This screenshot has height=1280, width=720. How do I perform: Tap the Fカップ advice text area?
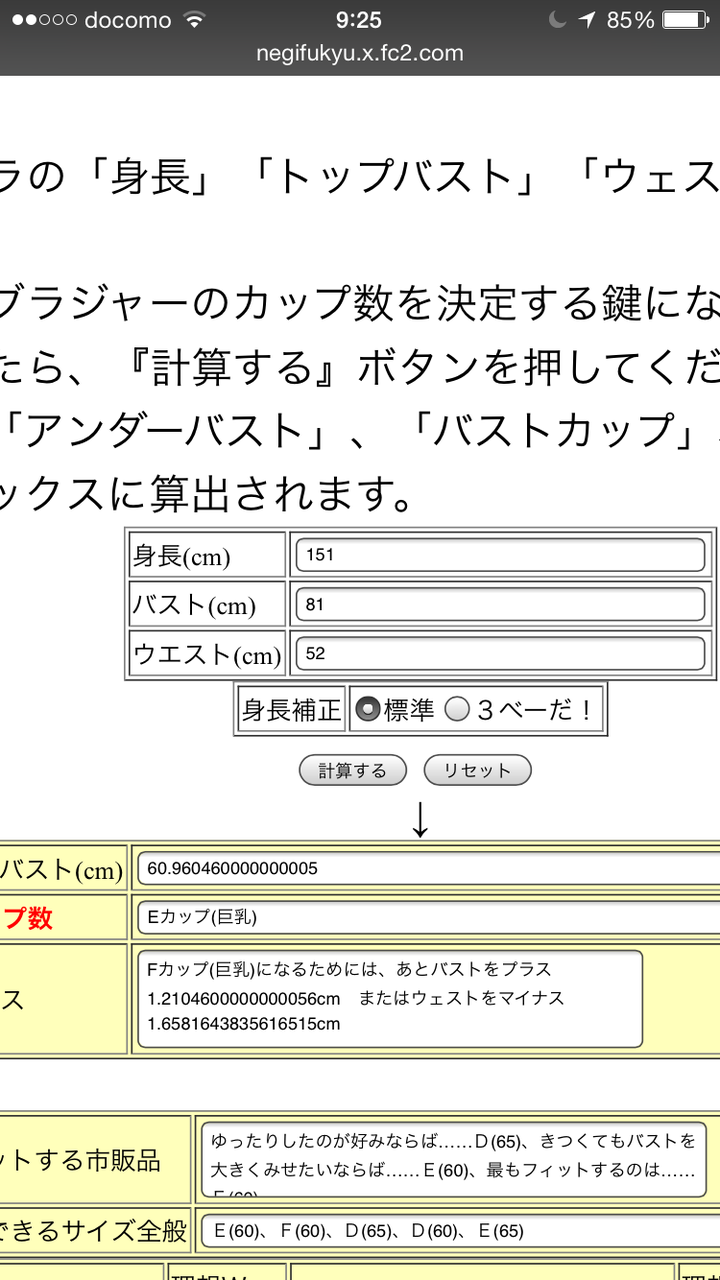tap(390, 998)
